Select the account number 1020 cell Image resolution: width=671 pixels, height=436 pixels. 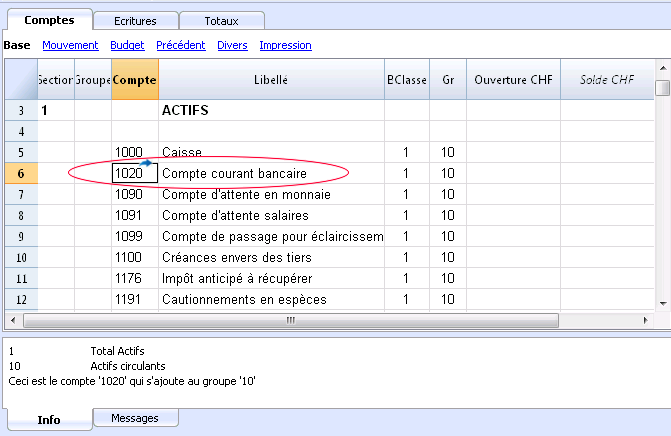pos(135,173)
